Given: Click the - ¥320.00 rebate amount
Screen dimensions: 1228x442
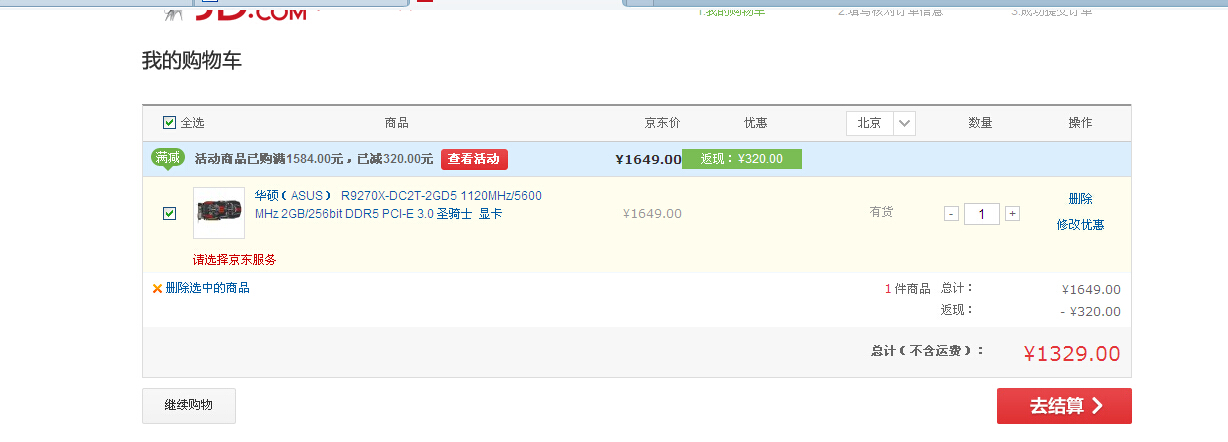Looking at the screenshot, I should [x=1090, y=311].
